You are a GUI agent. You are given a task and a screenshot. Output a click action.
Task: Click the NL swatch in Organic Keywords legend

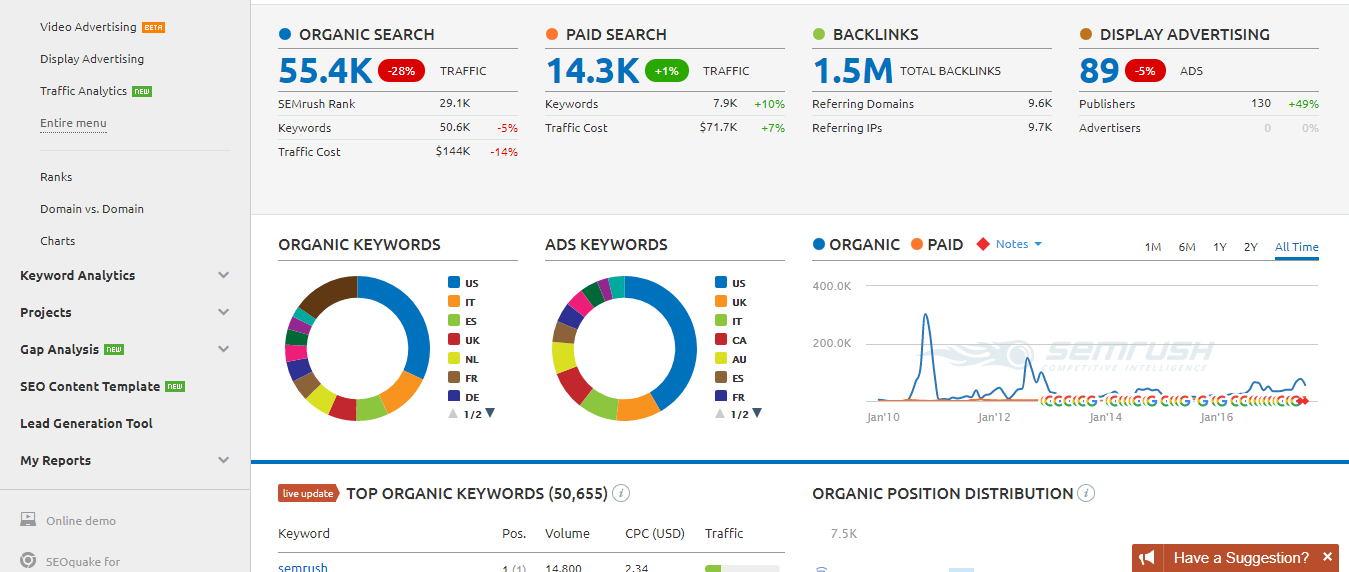point(454,359)
